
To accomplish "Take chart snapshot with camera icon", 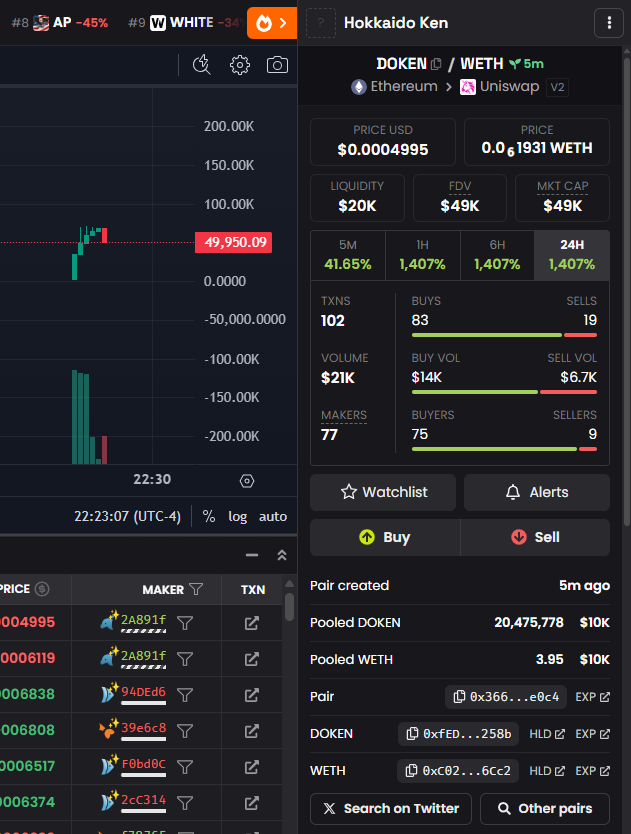I will tap(277, 65).
